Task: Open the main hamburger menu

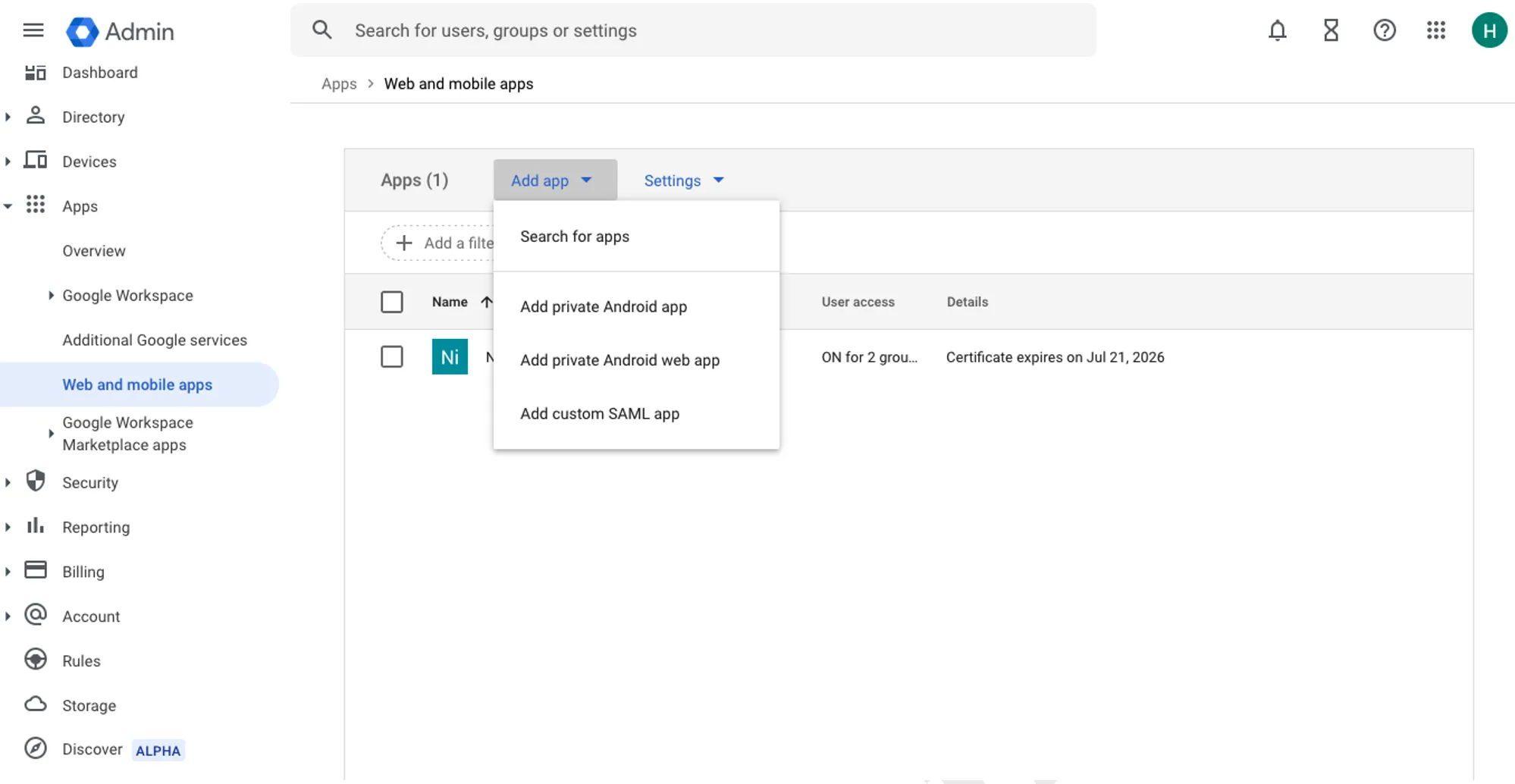Action: tap(33, 30)
